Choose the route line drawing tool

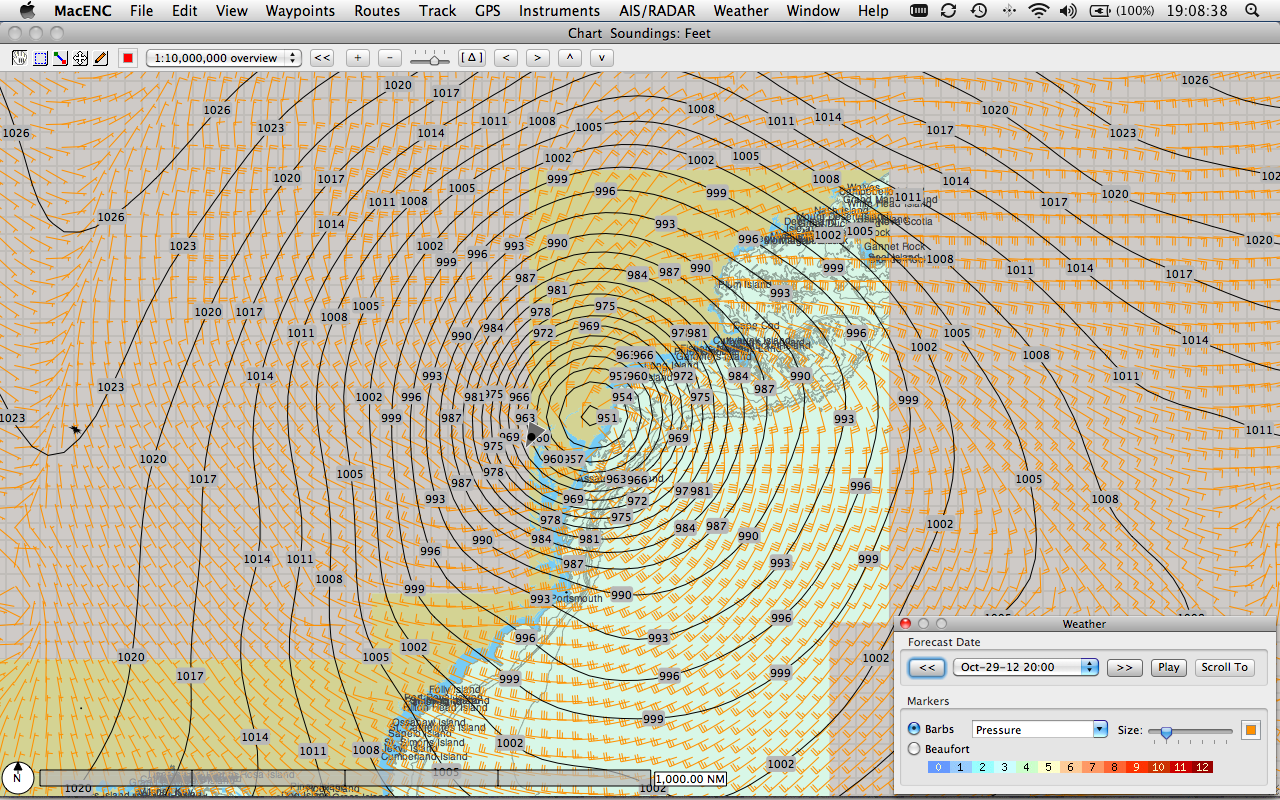[x=60, y=58]
